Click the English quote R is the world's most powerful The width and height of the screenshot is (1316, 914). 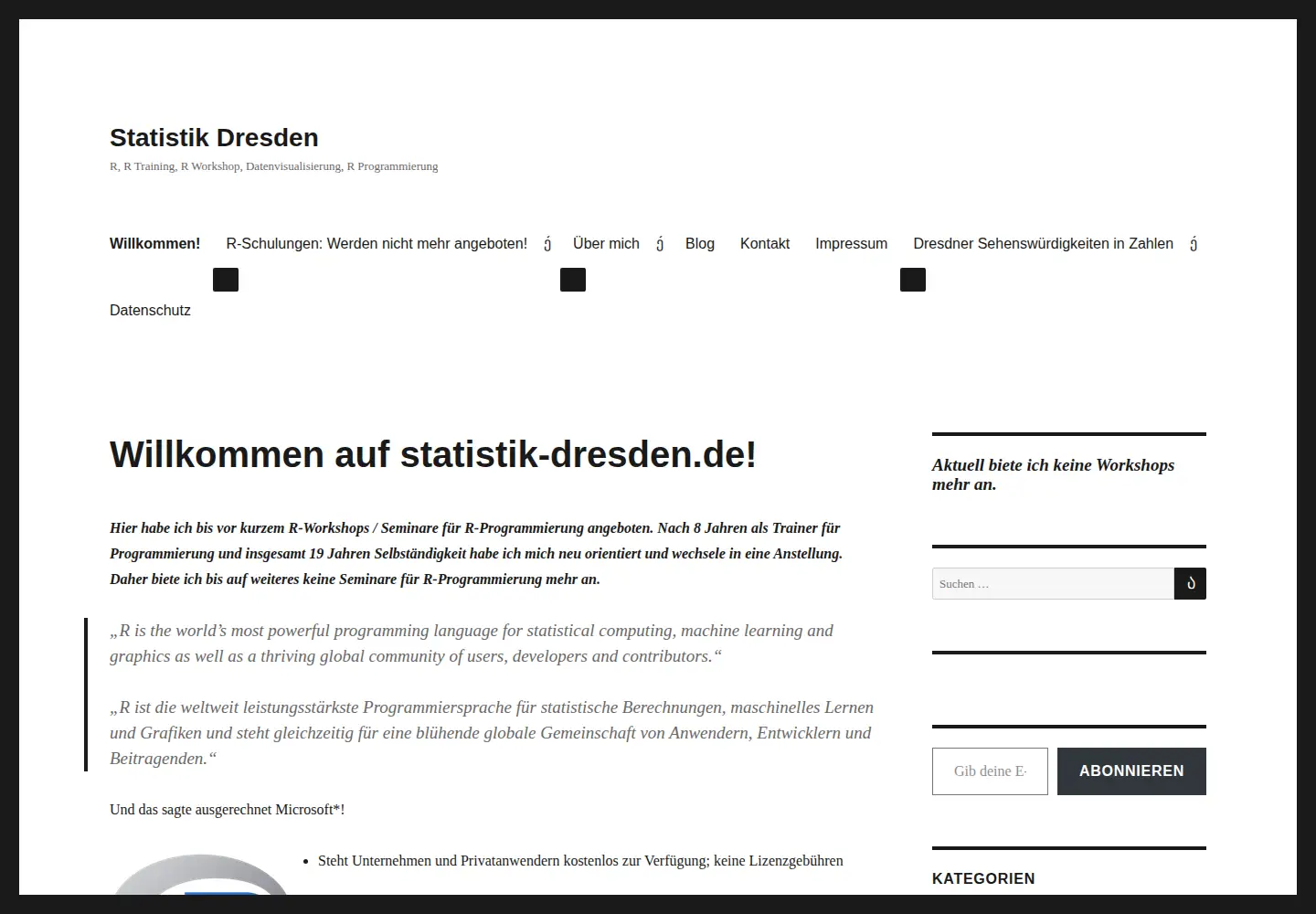click(x=472, y=643)
